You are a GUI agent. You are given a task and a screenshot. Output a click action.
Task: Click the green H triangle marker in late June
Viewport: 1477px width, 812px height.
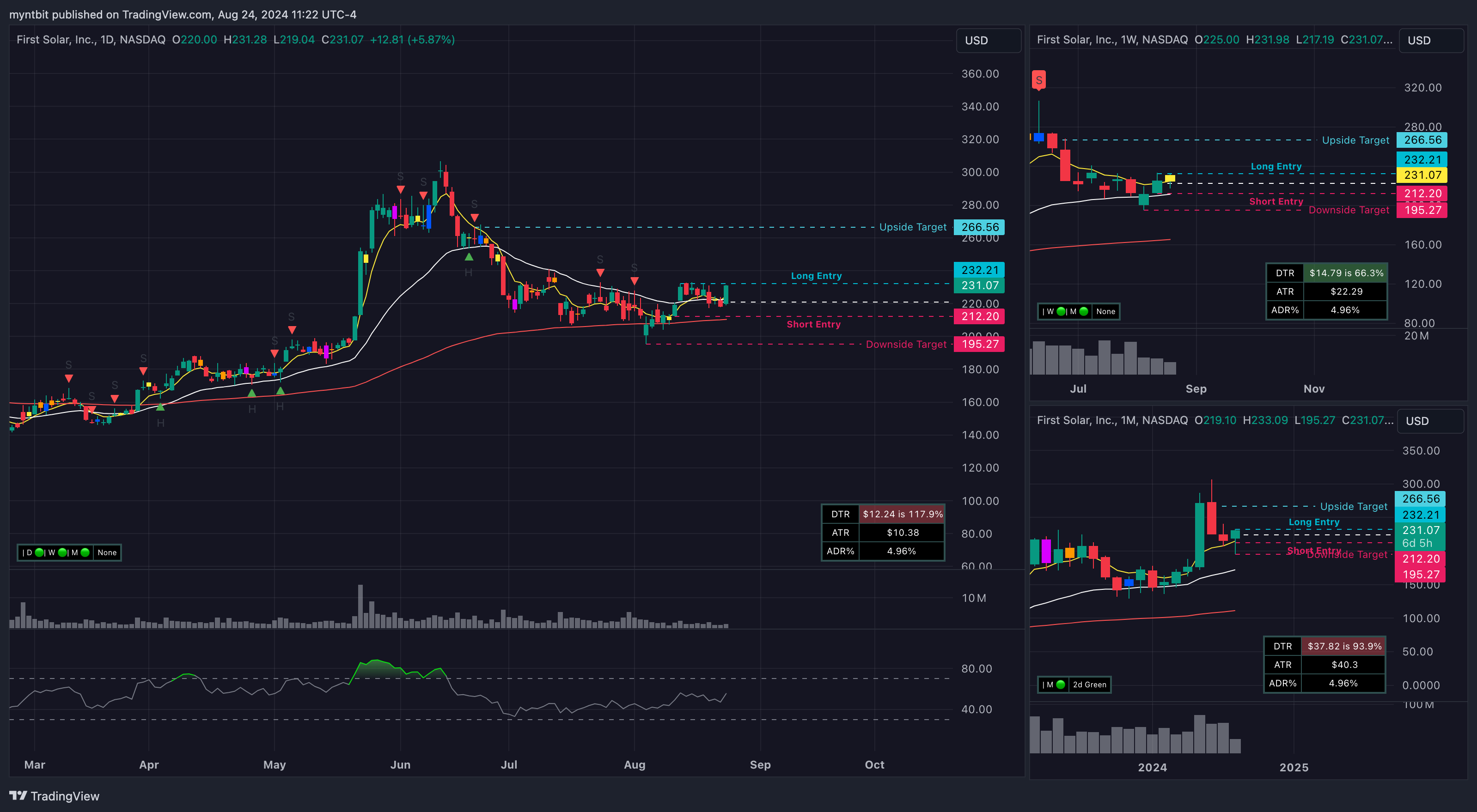[469, 257]
